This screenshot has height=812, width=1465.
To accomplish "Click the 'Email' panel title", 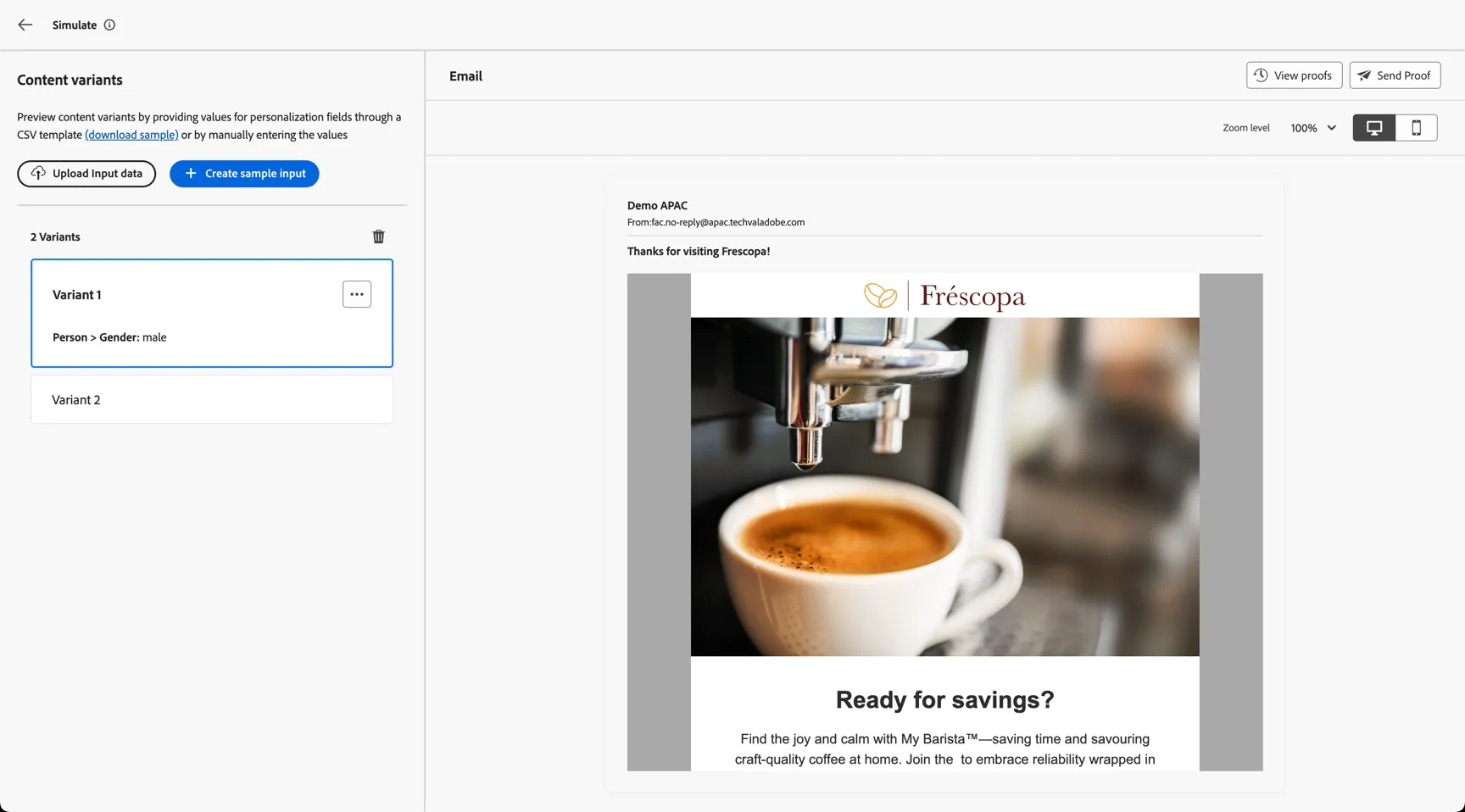I will coord(465,76).
